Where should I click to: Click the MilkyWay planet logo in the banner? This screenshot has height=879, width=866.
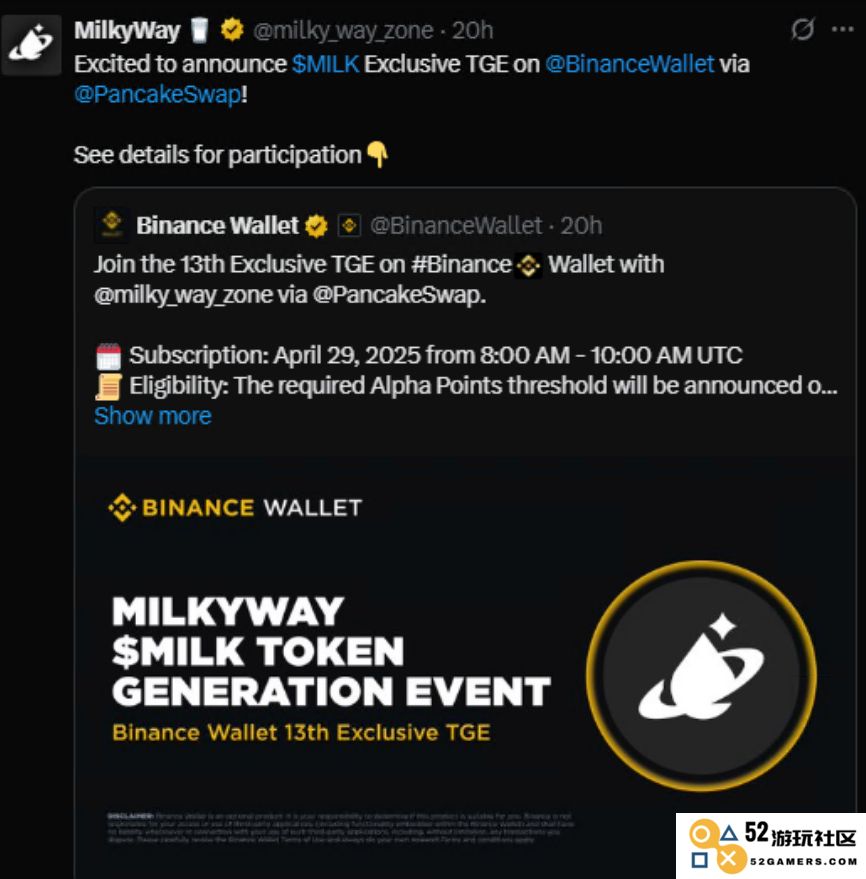pos(701,676)
